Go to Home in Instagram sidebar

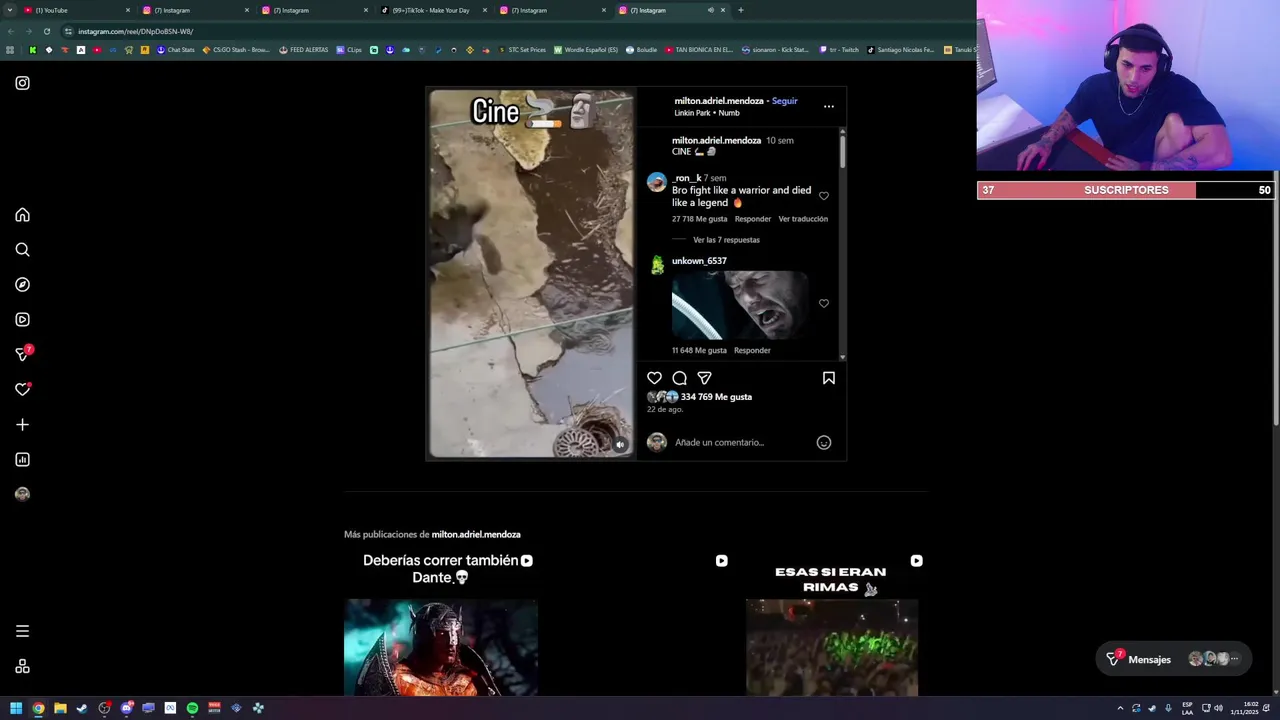[x=22, y=215]
